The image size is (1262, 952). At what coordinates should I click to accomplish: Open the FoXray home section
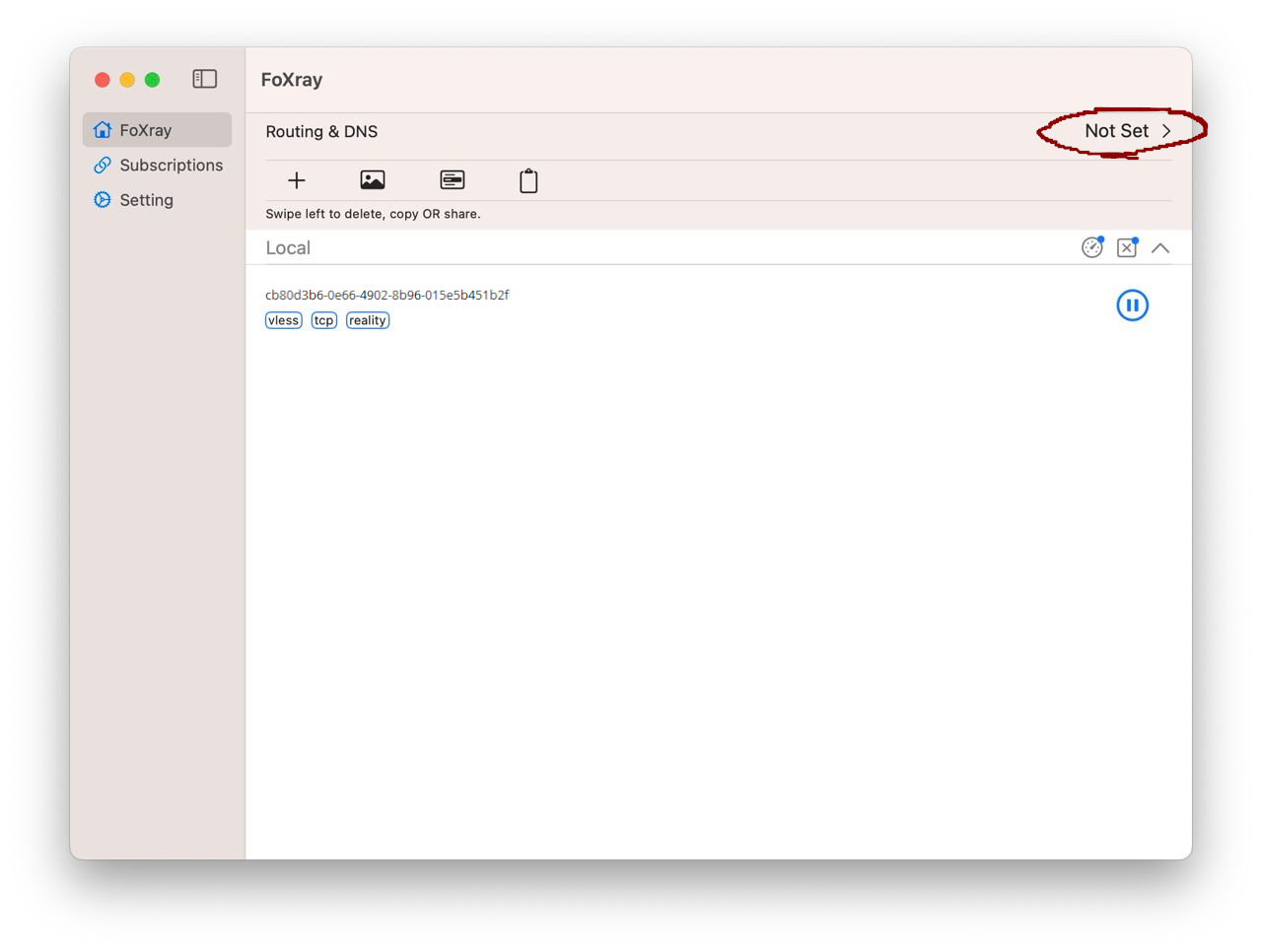[x=158, y=130]
